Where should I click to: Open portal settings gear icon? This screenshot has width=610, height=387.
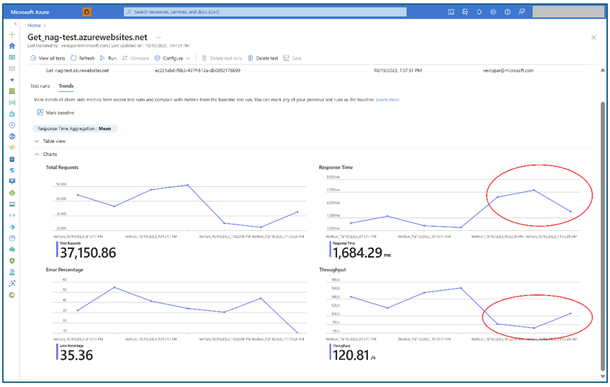[x=493, y=12]
